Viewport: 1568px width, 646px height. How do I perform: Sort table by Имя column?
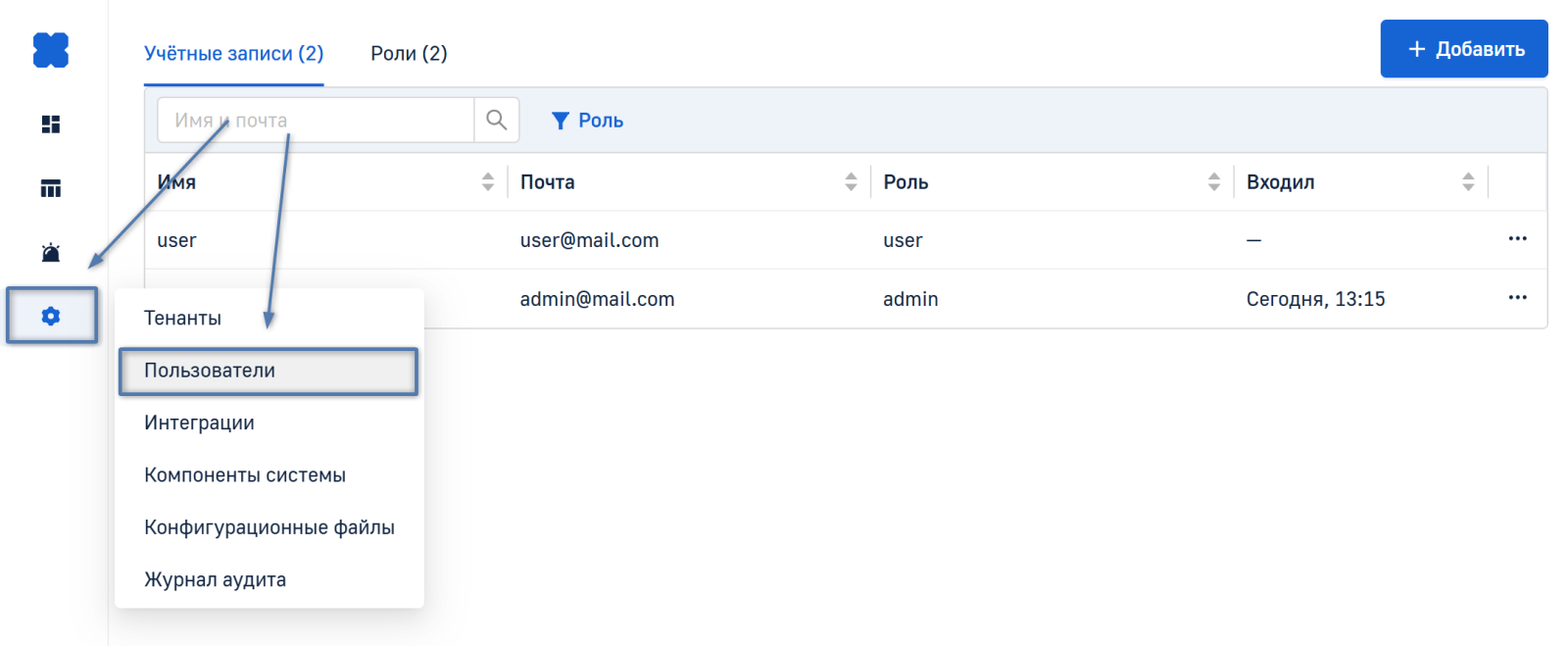(488, 182)
